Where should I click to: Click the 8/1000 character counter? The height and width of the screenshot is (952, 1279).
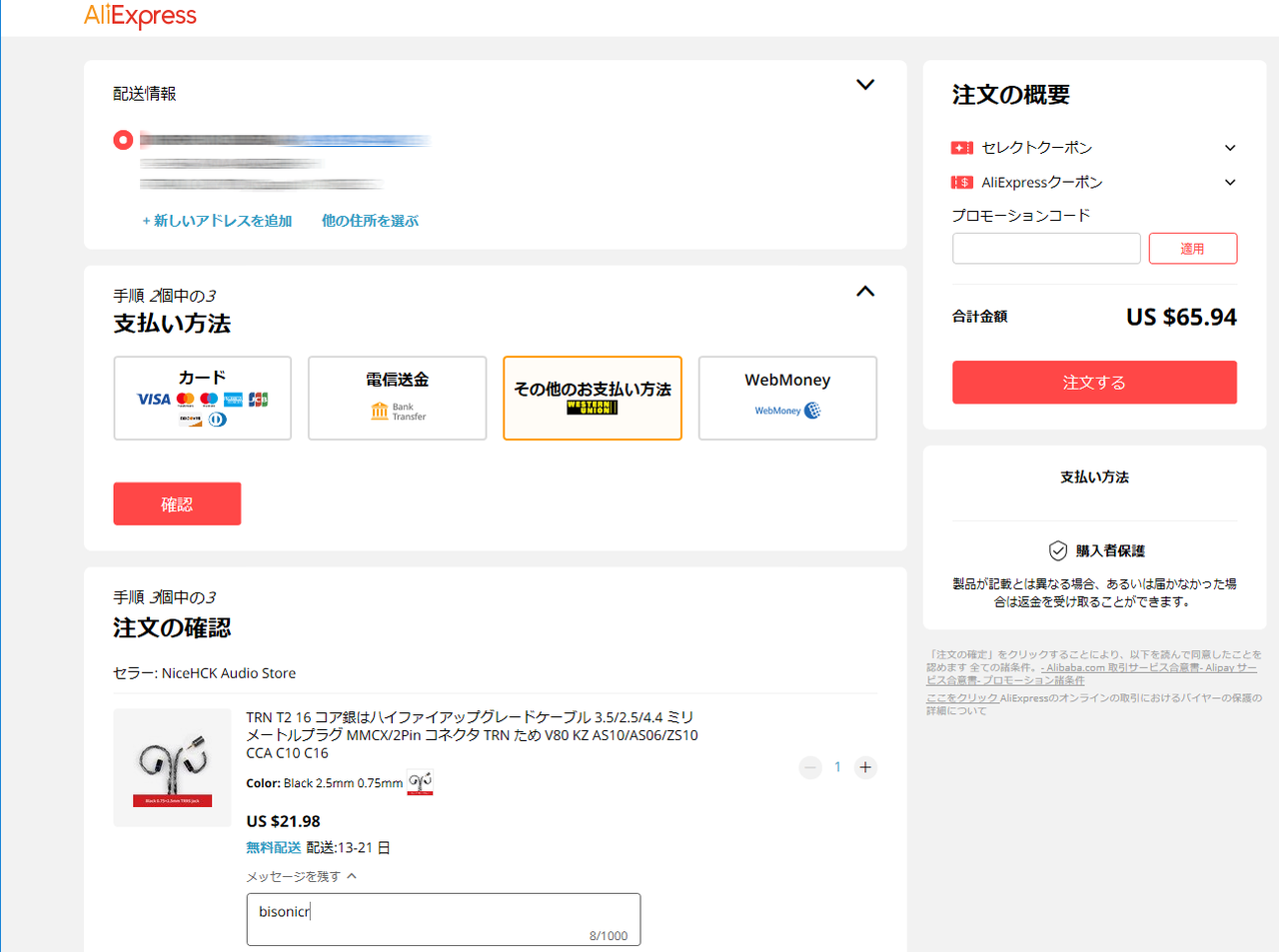pyautogui.click(x=609, y=936)
